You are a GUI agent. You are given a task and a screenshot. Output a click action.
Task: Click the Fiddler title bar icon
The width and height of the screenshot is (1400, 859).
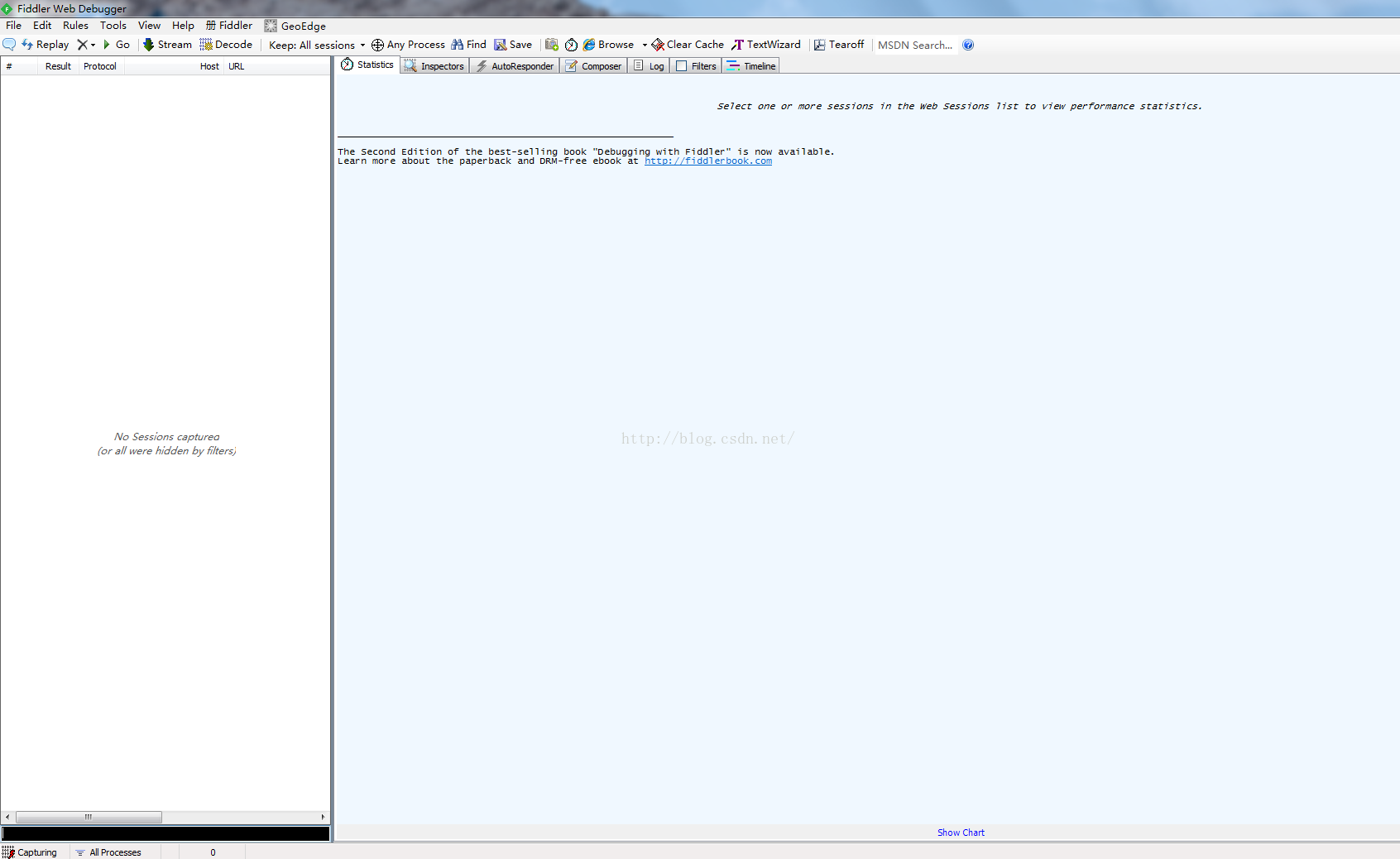pos(7,9)
